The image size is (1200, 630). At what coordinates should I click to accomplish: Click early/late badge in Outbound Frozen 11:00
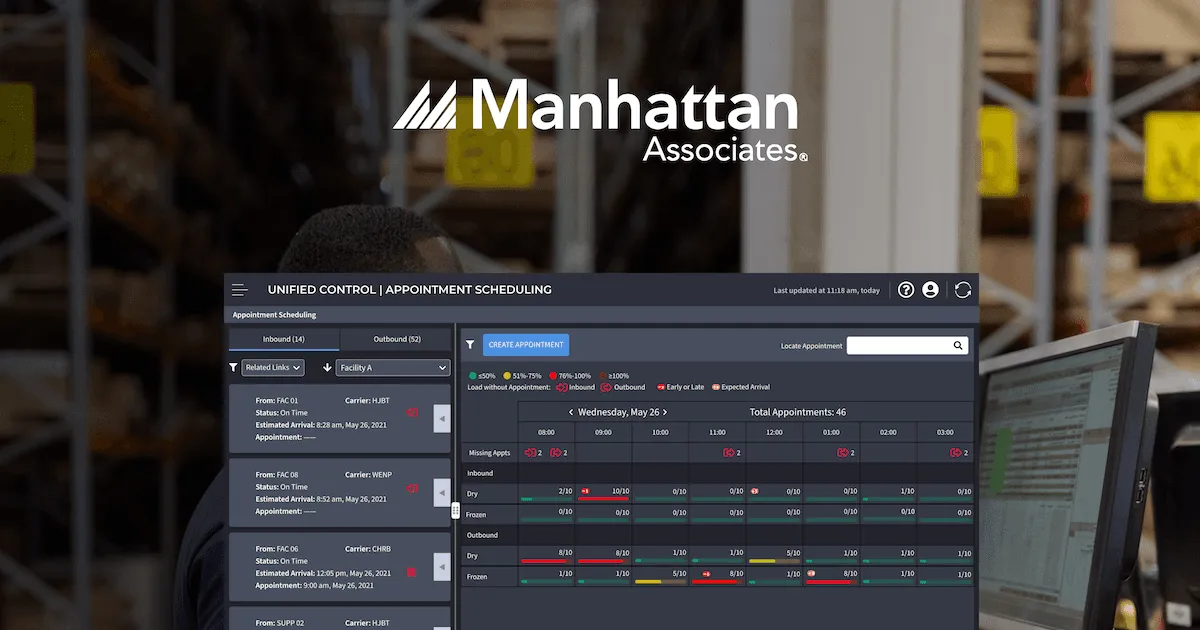(x=706, y=574)
